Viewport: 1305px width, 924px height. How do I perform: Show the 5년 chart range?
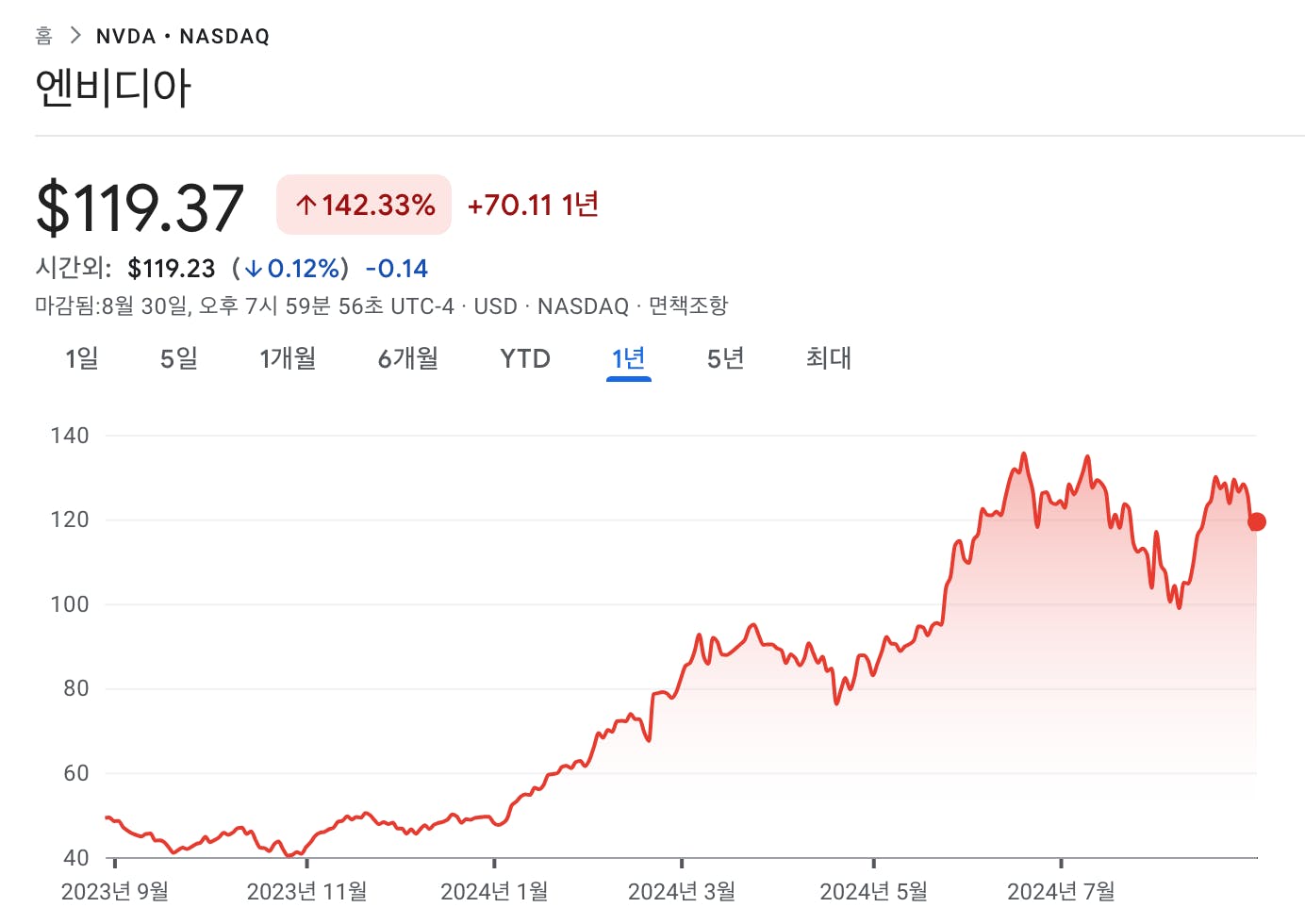point(726,358)
